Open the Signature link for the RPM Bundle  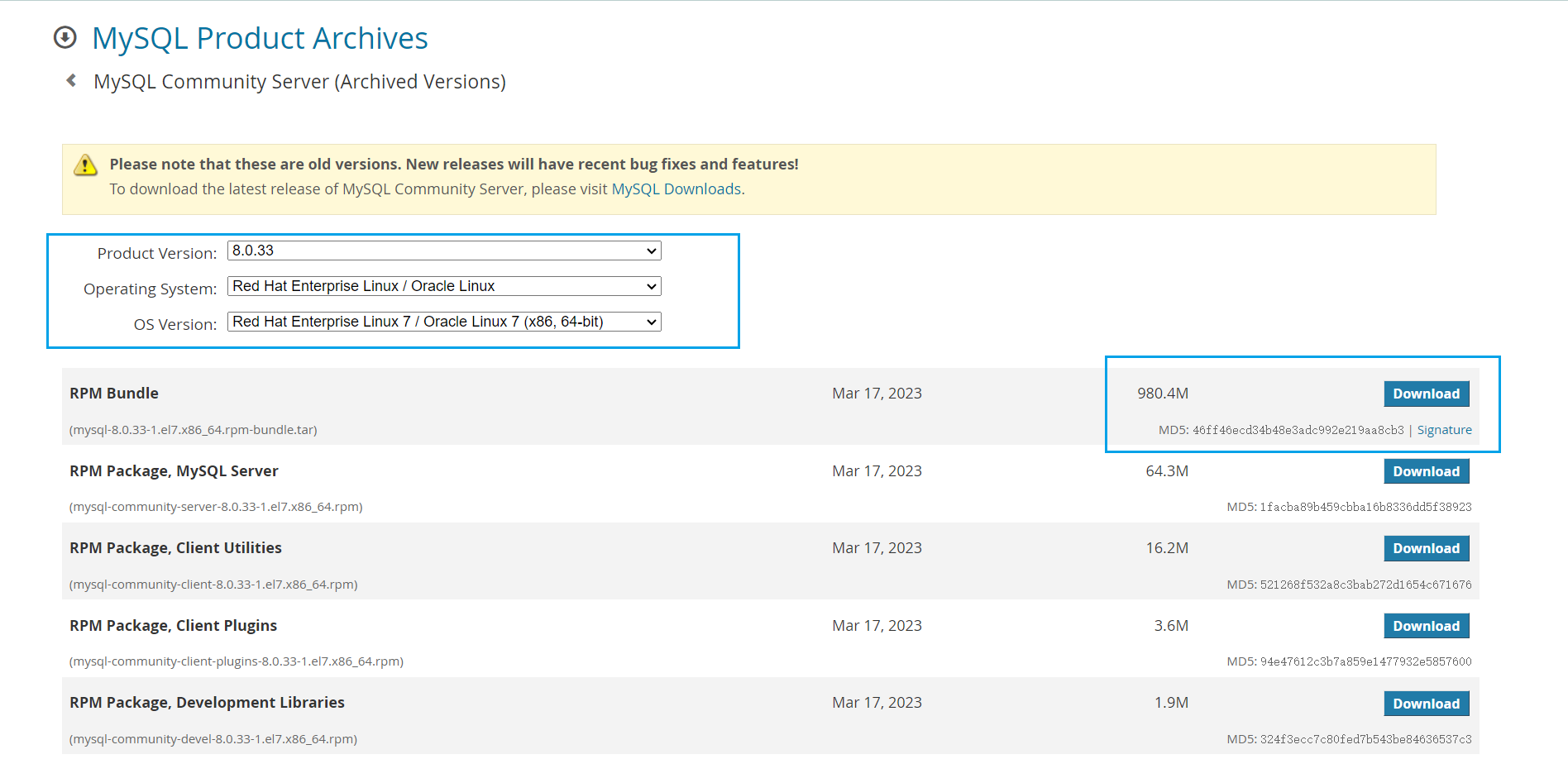point(1444,430)
